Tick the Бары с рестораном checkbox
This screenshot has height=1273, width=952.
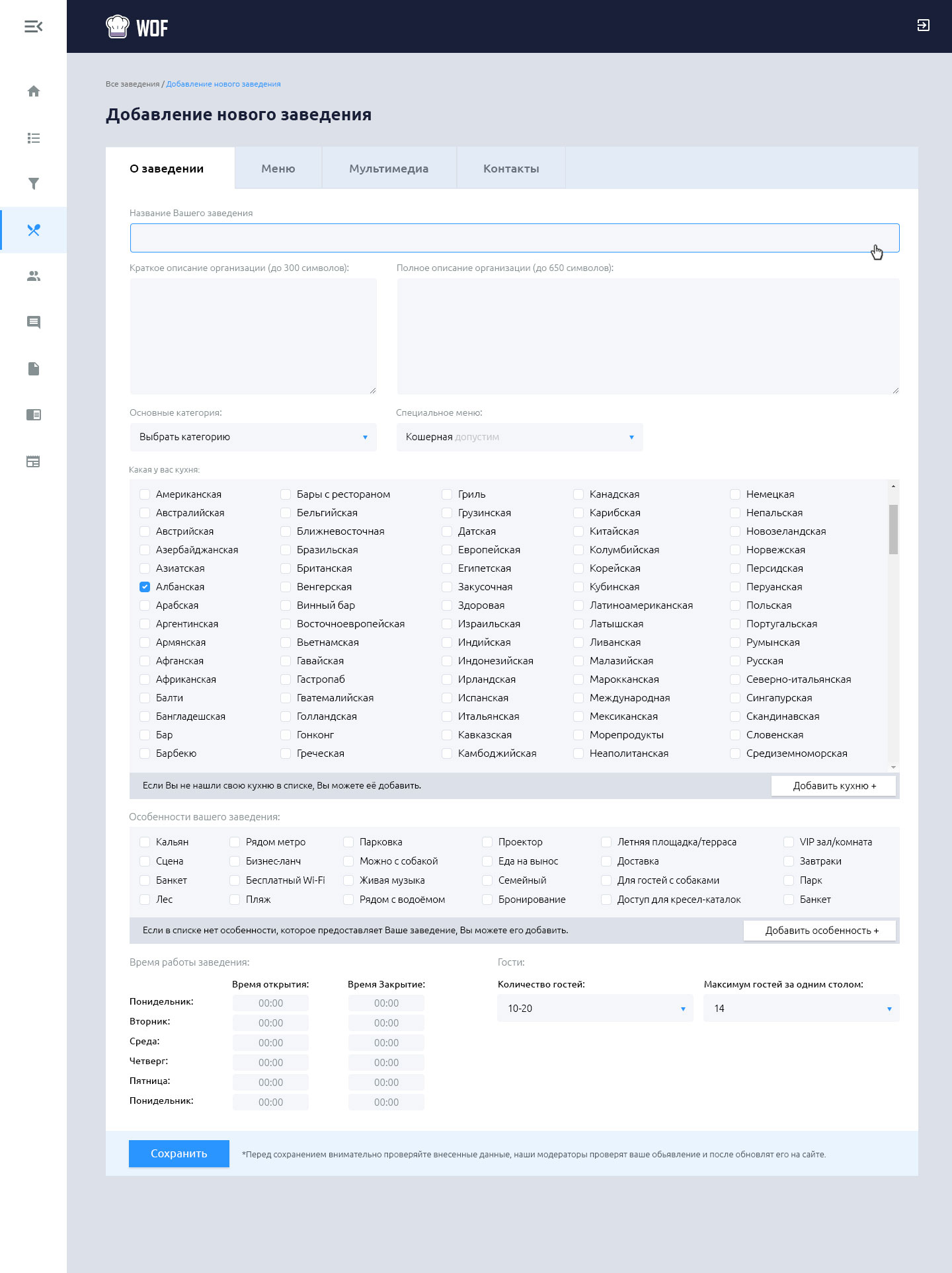286,494
